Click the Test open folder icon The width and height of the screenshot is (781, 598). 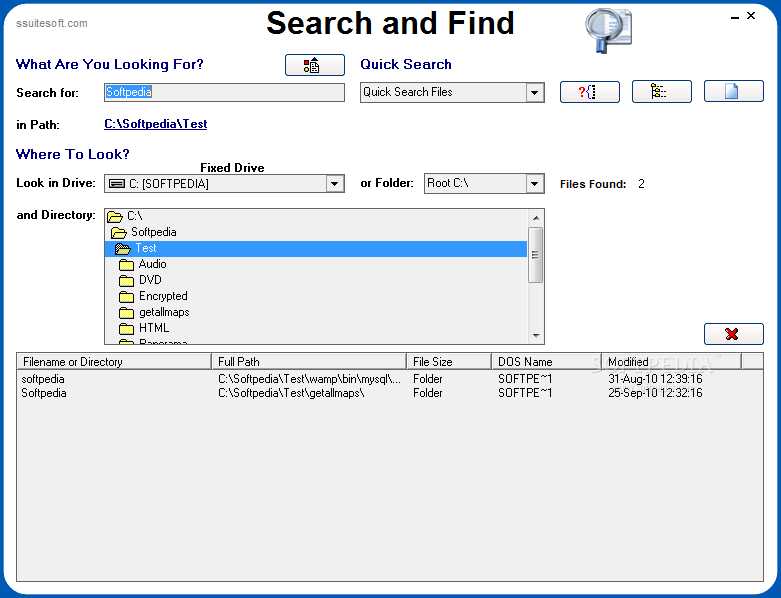tap(123, 248)
